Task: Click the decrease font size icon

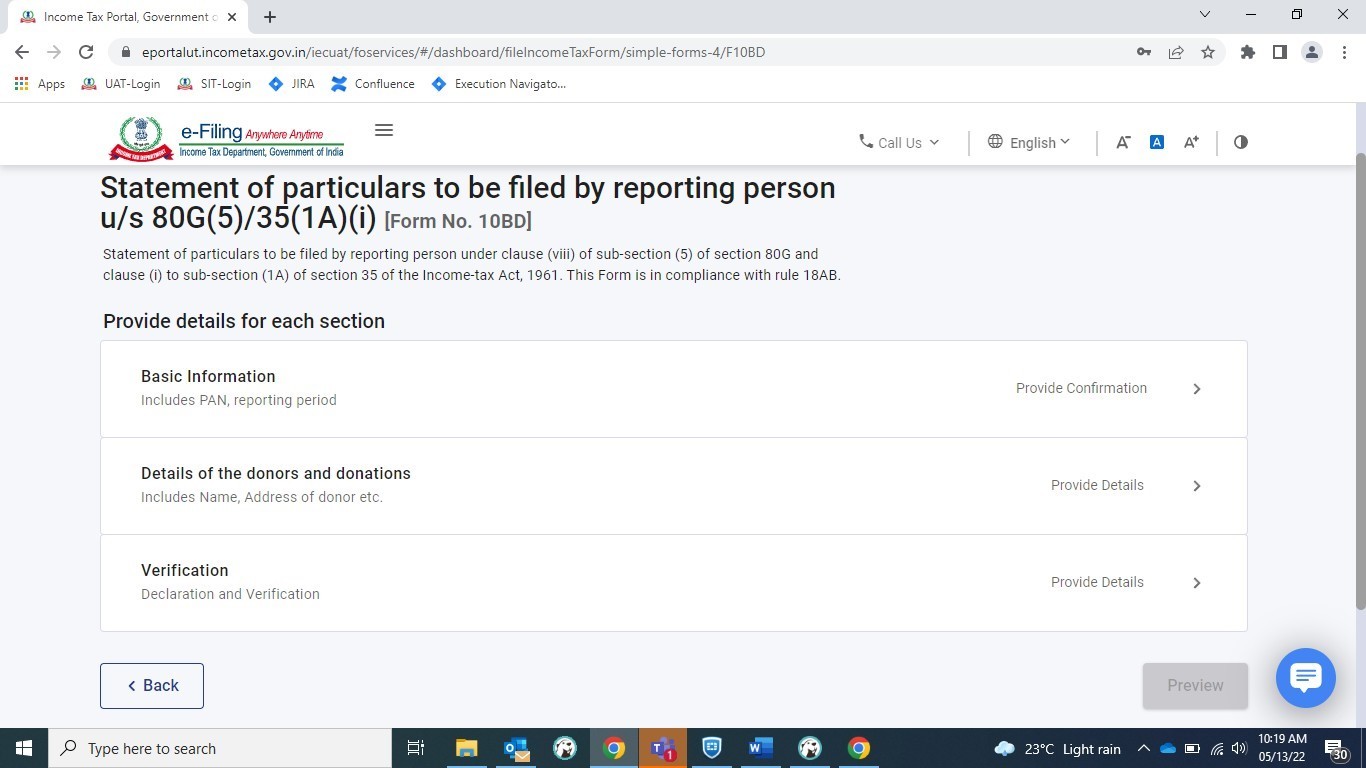Action: coord(1123,142)
